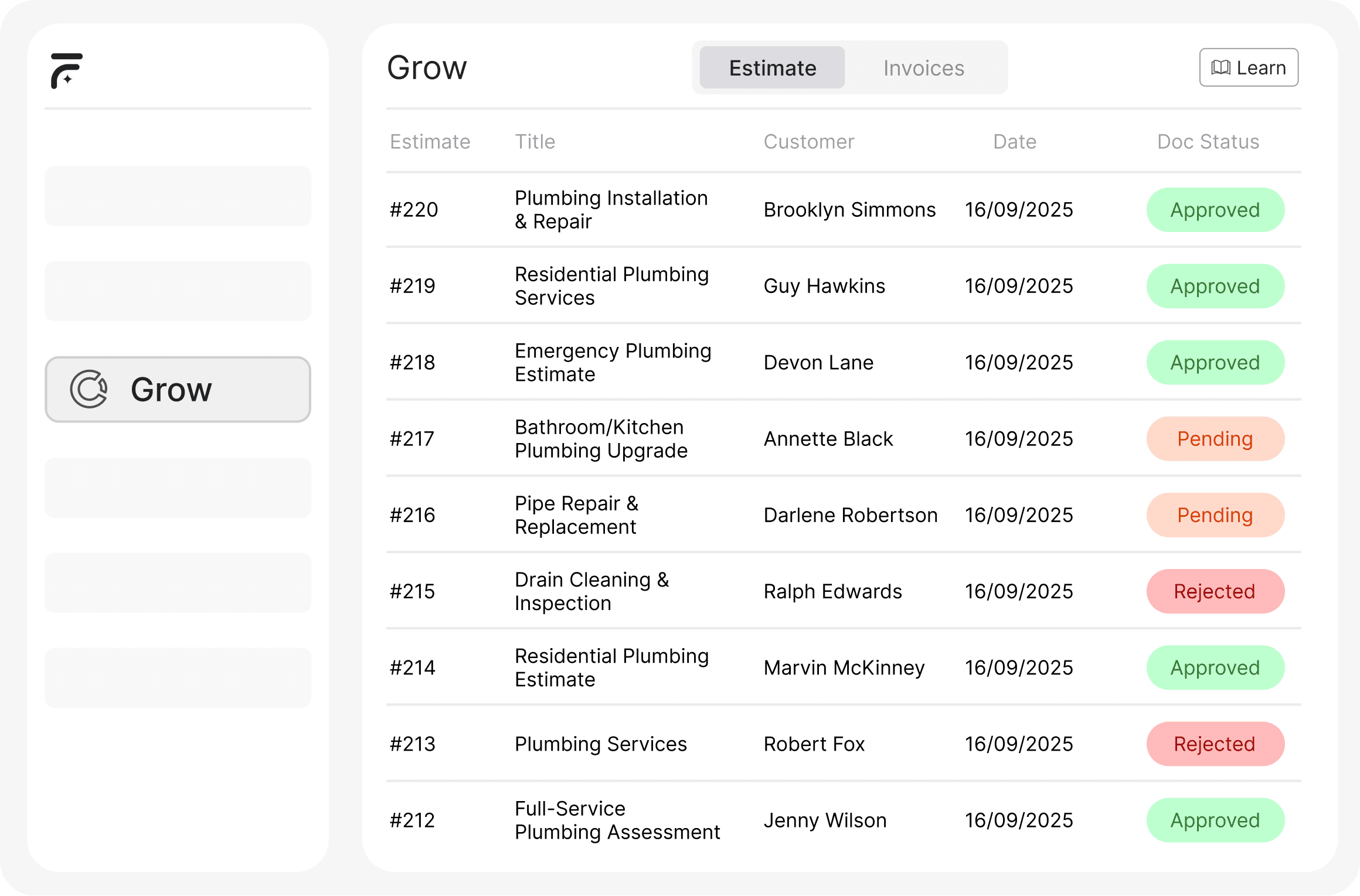Click the book icon on Learn button
The width and height of the screenshot is (1360, 896).
coord(1220,68)
